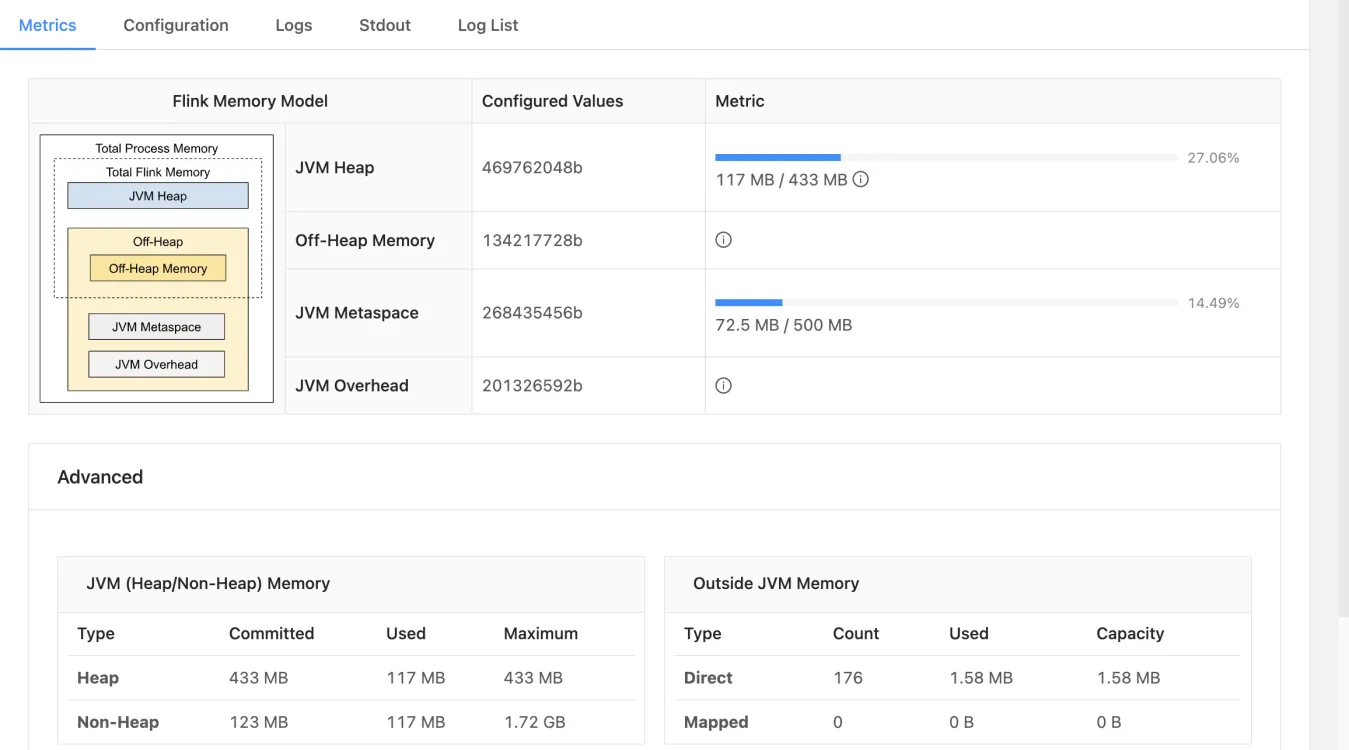
Task: Click the configured value 469762048b
Action: (x=532, y=167)
